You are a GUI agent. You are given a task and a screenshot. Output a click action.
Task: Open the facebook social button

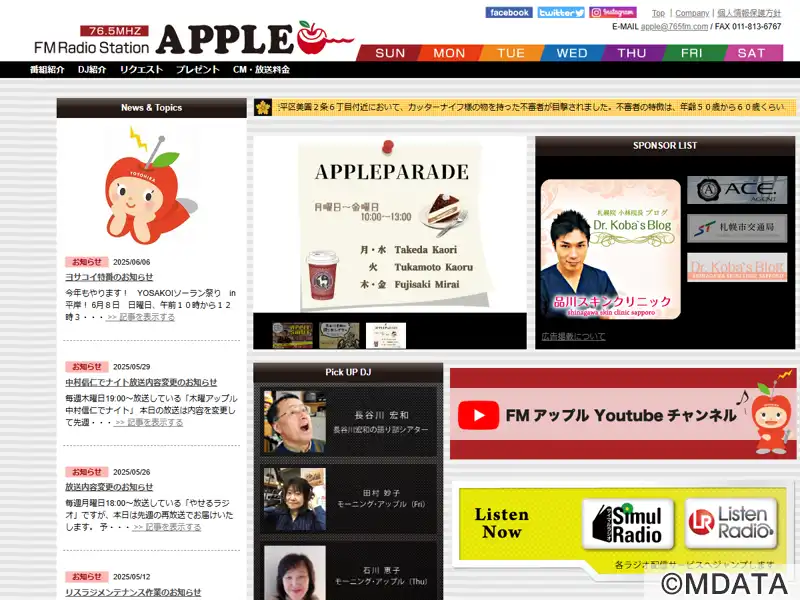(509, 12)
